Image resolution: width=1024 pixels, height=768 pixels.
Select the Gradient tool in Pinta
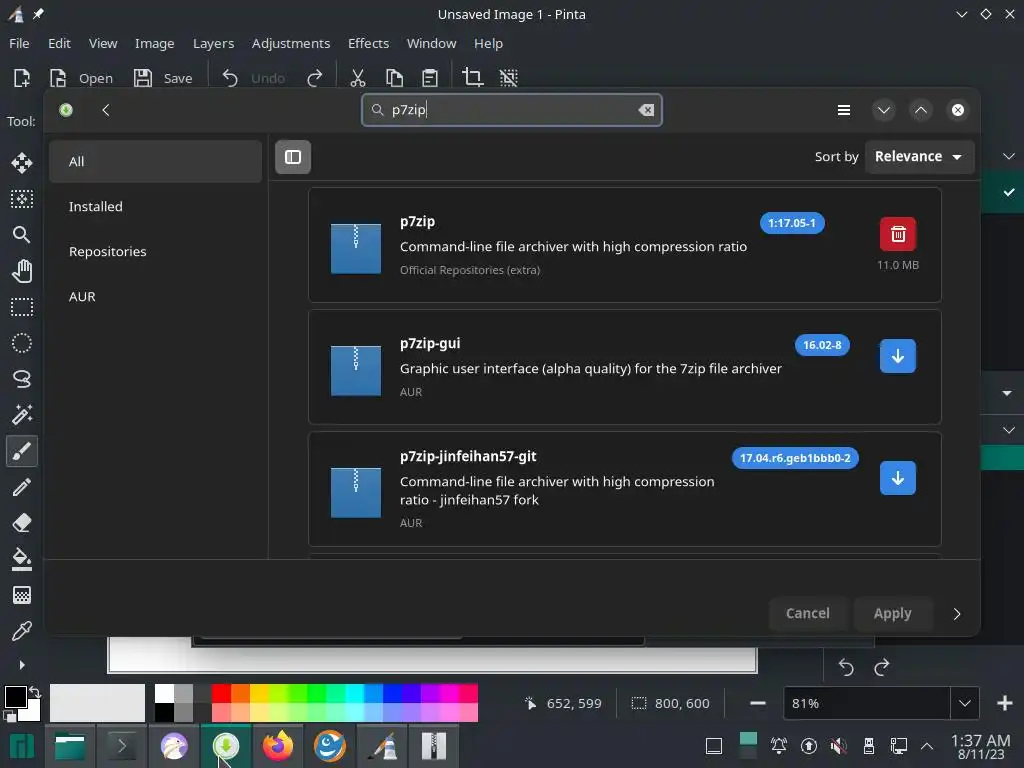pos(22,595)
